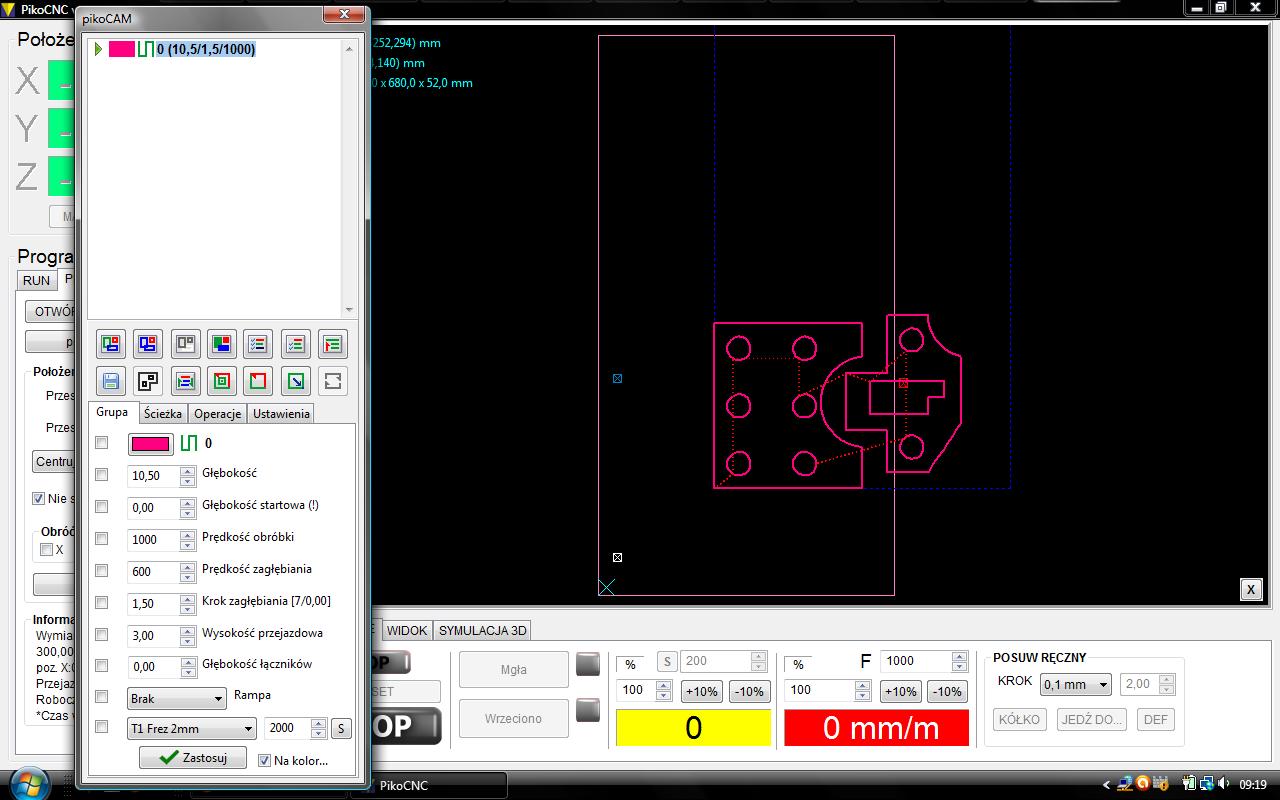Tick the checkbox beside Prędkość zagłębiania

101,570
